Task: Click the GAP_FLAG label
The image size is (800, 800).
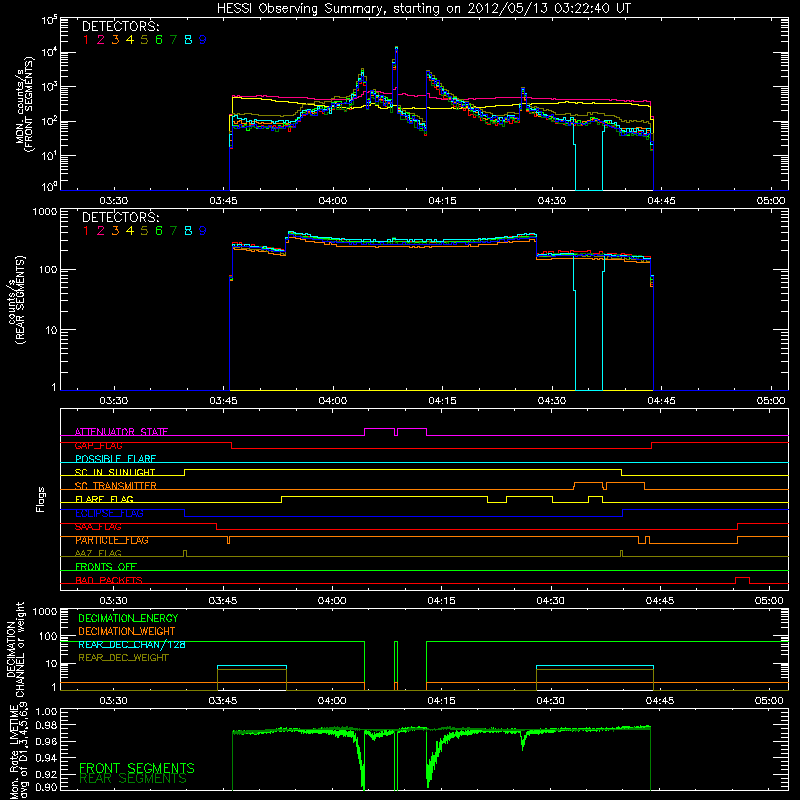Action: point(98,445)
